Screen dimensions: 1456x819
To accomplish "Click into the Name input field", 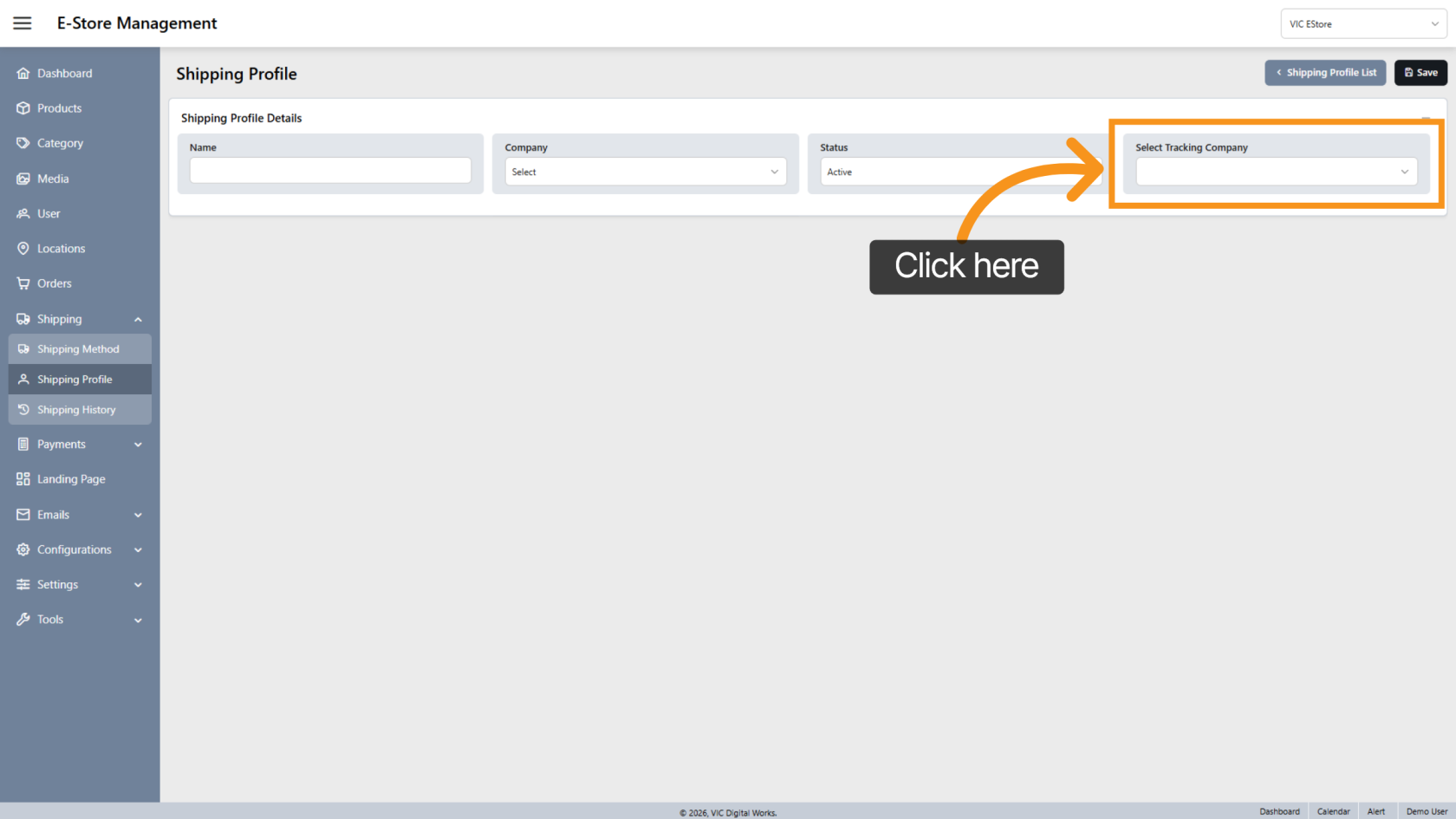I will [330, 171].
